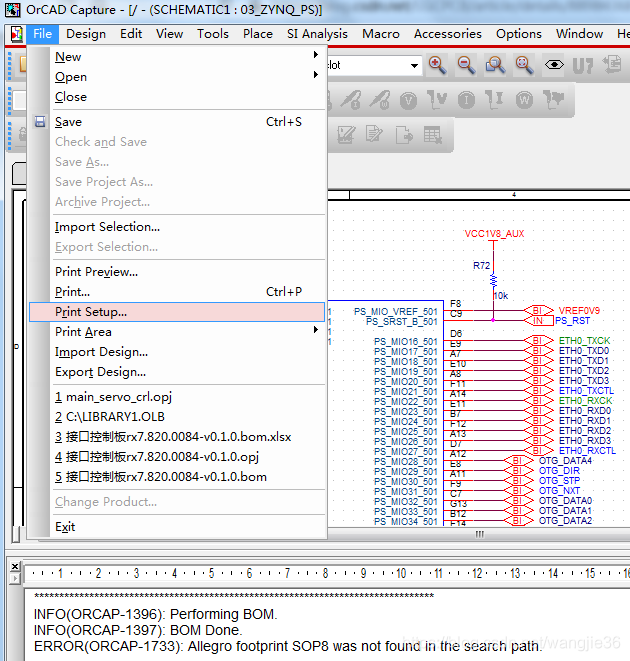Select Import Selection... menu entry
Viewport: 630px width, 661px height.
[177, 227]
